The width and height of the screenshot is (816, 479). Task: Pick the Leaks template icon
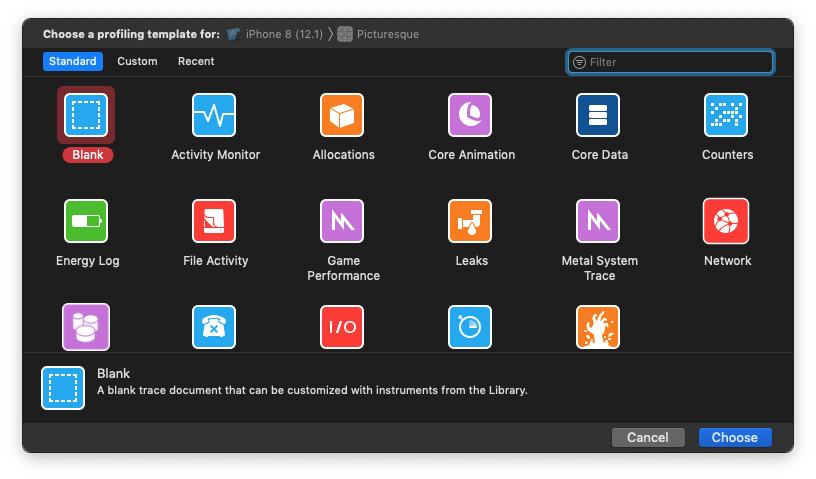(470, 221)
